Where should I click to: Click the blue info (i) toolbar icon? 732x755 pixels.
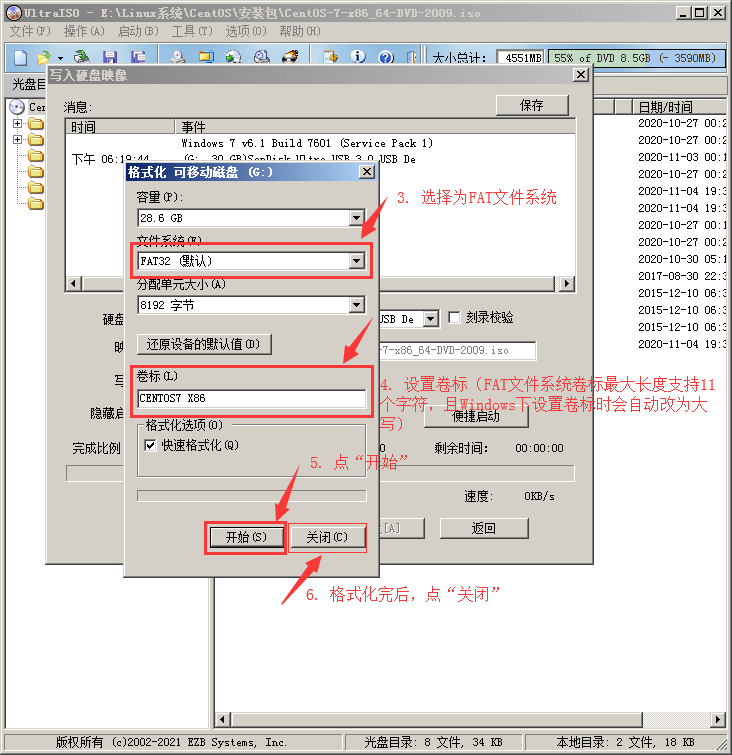pyautogui.click(x=358, y=57)
